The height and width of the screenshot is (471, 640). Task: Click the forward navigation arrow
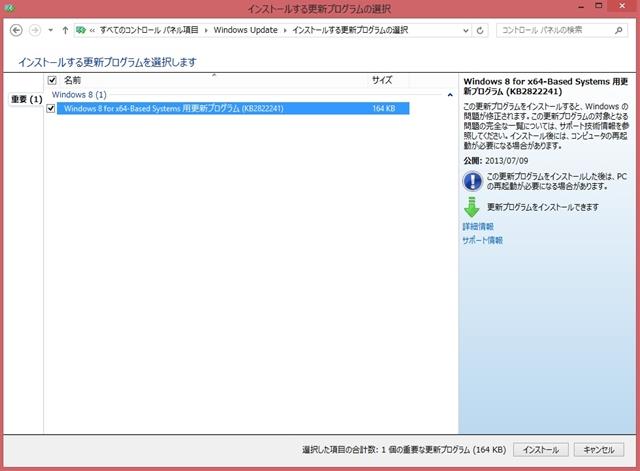point(35,30)
